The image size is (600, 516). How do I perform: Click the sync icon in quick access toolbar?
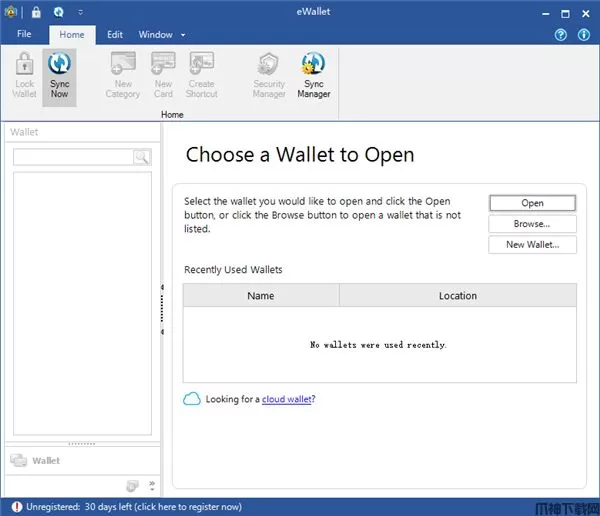pos(58,12)
